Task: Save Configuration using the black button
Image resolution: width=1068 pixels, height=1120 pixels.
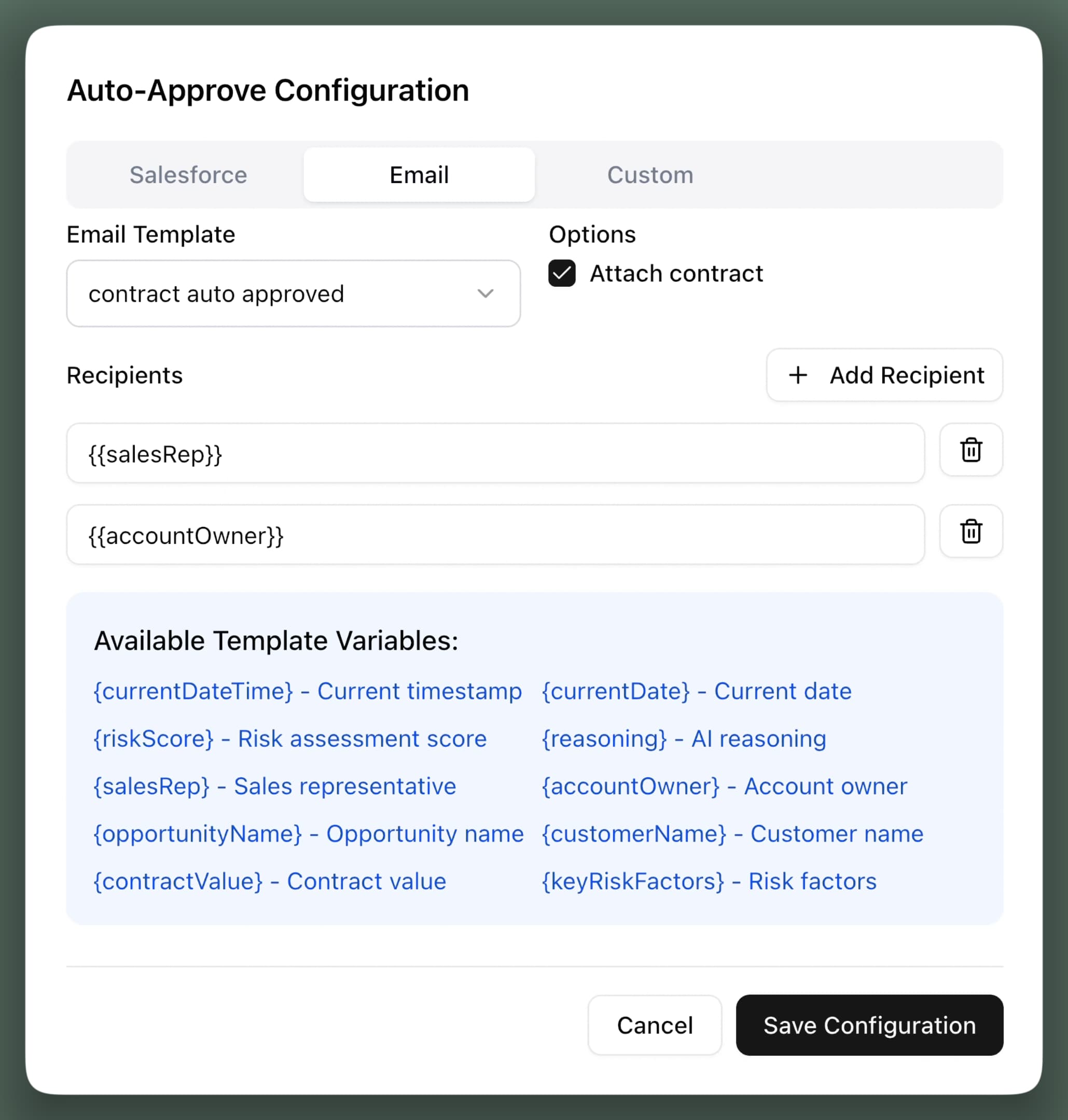Action: 869,1025
